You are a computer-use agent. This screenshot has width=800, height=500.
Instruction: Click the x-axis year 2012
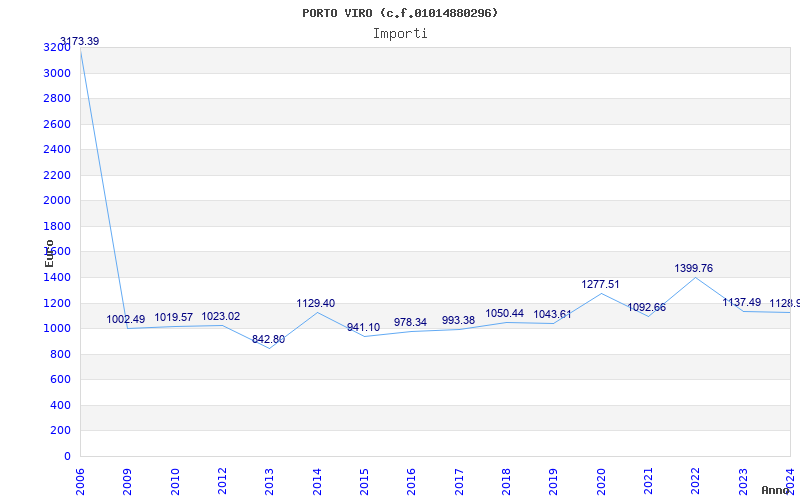pyautogui.click(x=222, y=482)
